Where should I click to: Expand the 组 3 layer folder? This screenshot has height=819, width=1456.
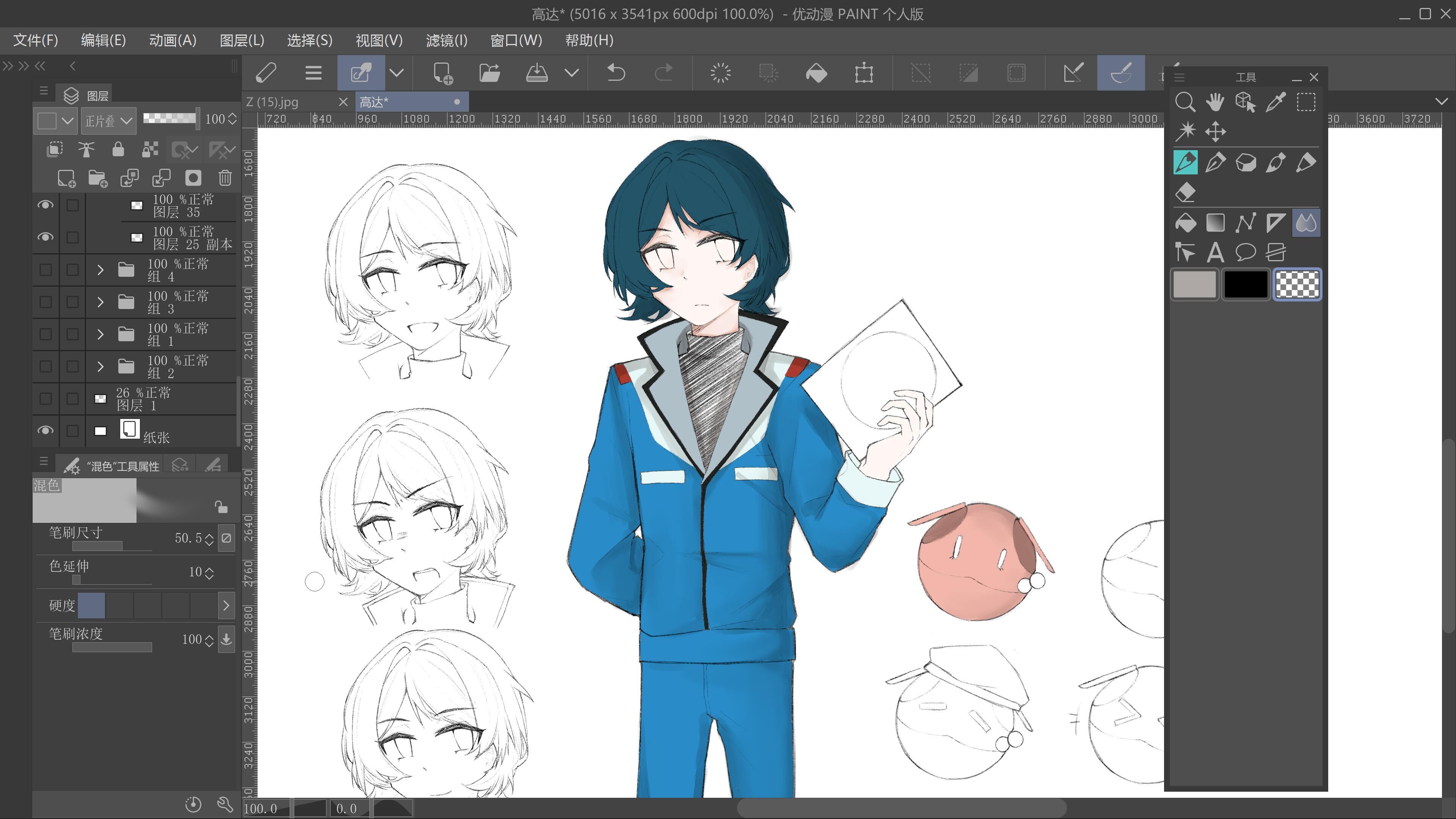[100, 302]
